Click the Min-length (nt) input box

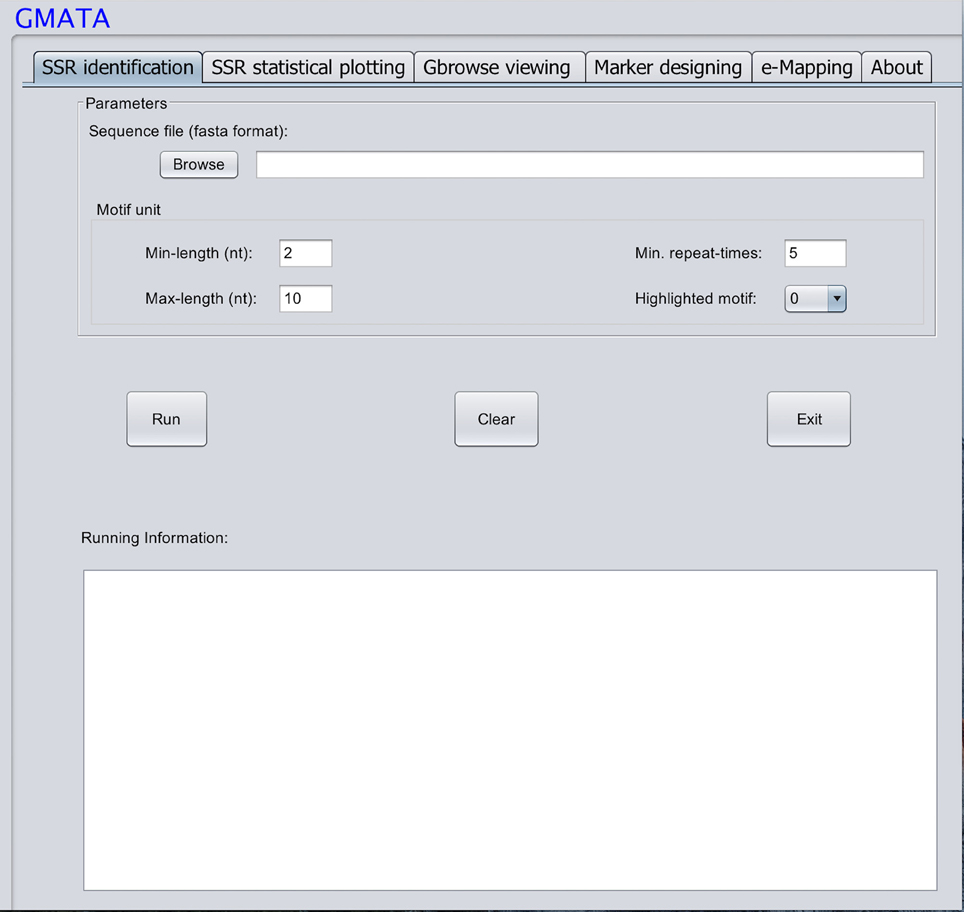tap(305, 254)
